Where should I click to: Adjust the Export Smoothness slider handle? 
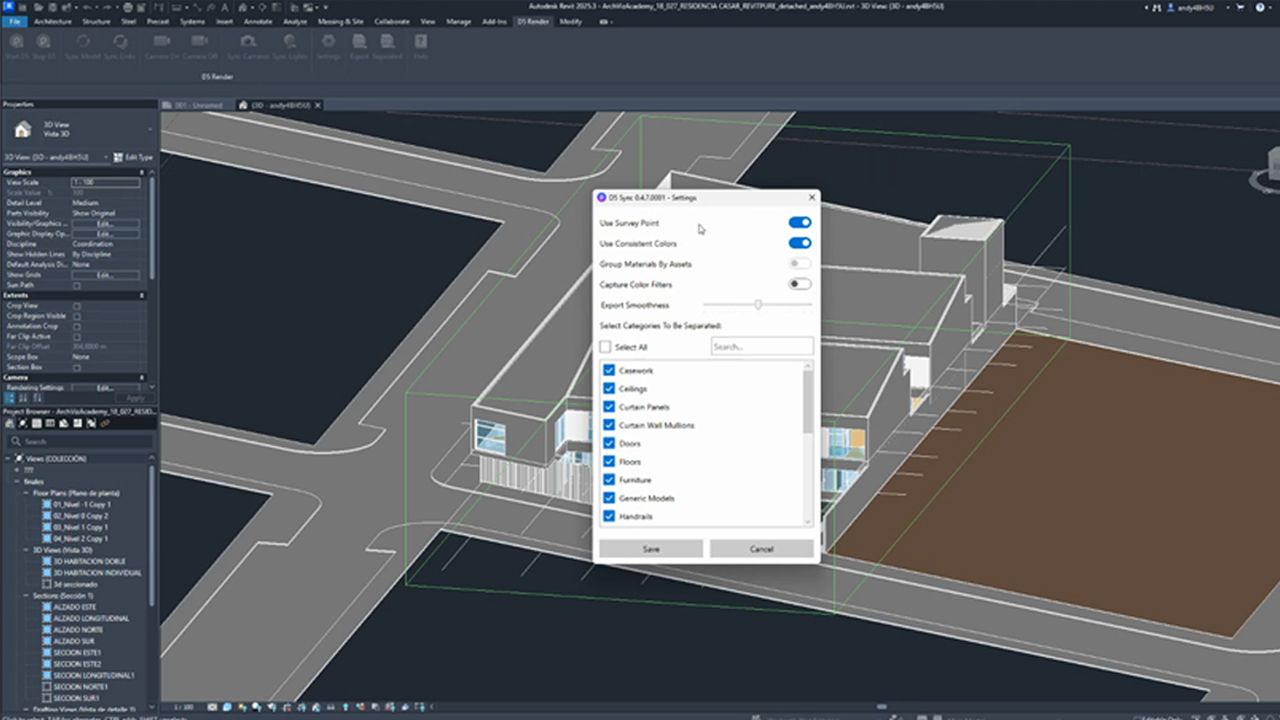[x=758, y=304]
